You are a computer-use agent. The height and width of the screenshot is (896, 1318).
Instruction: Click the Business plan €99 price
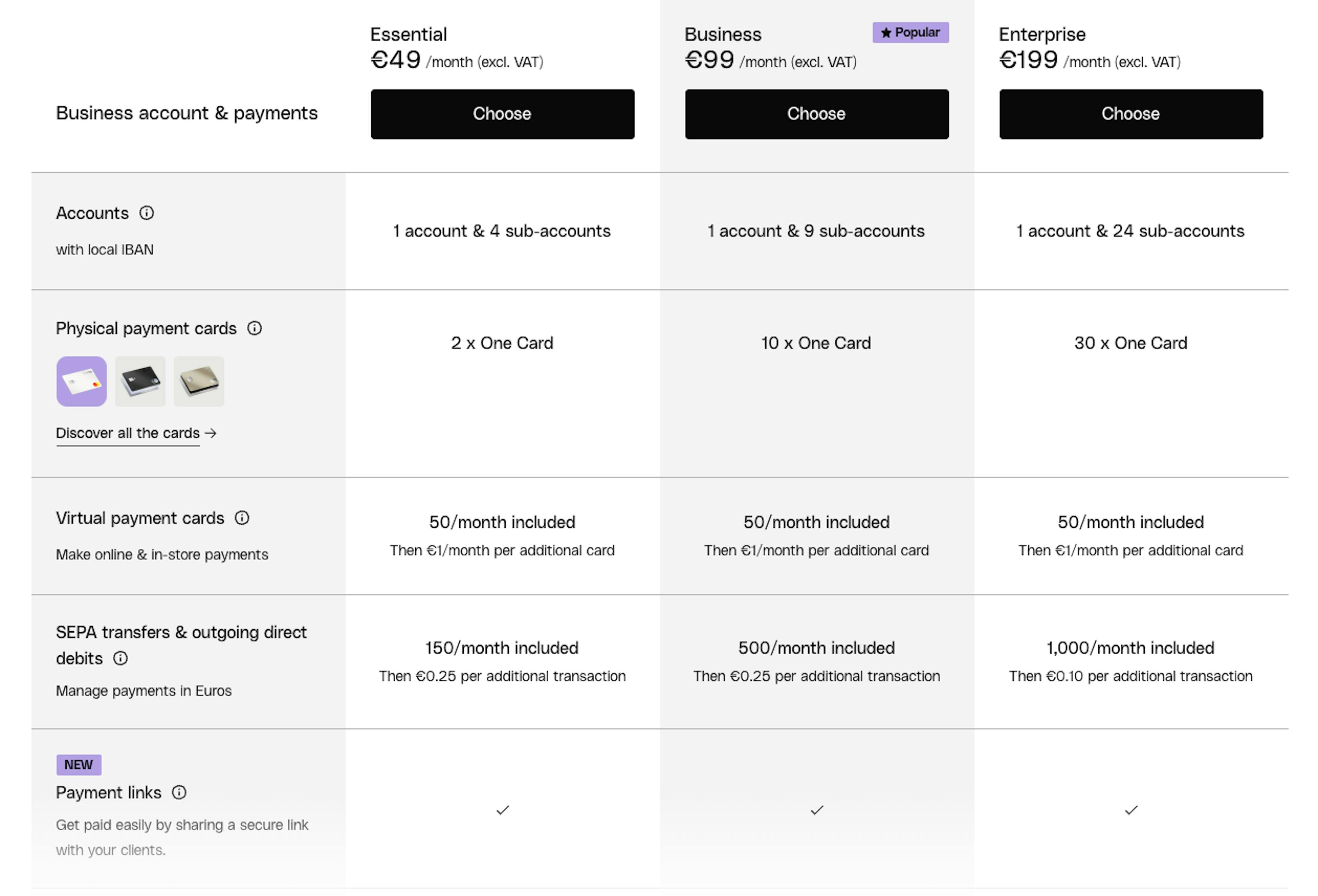709,60
